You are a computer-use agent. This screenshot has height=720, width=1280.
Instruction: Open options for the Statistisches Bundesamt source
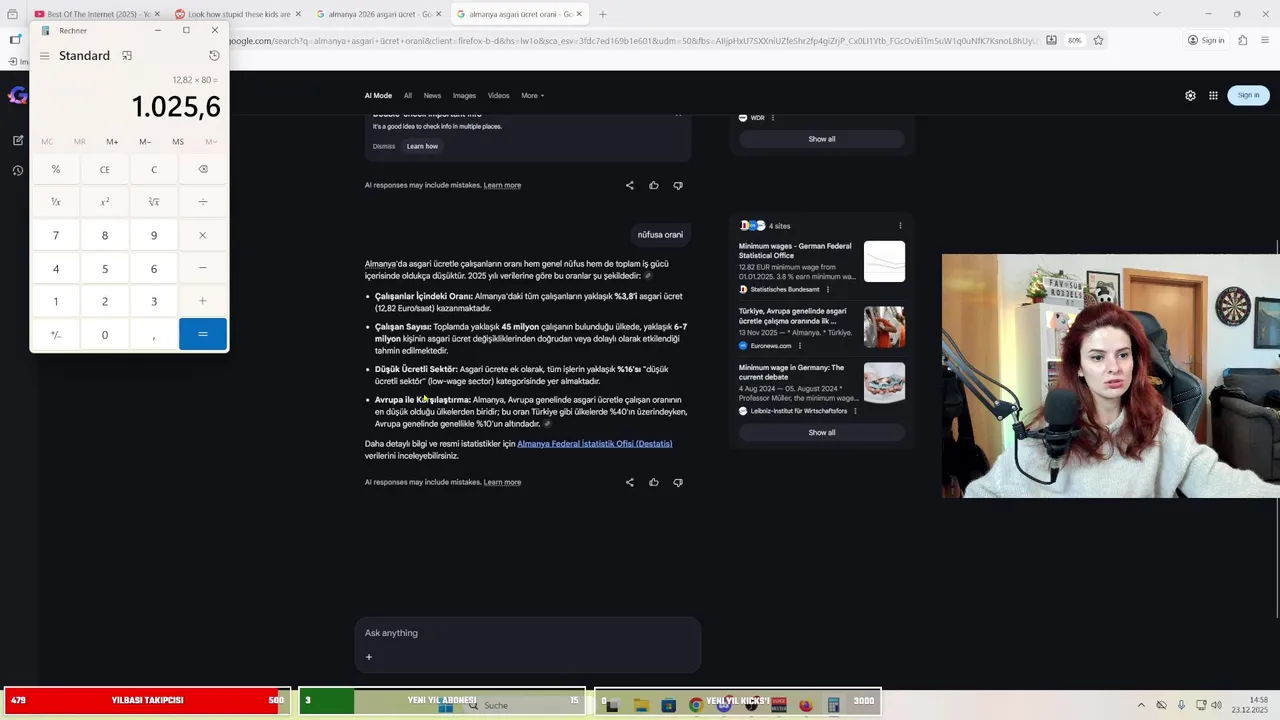[828, 290]
